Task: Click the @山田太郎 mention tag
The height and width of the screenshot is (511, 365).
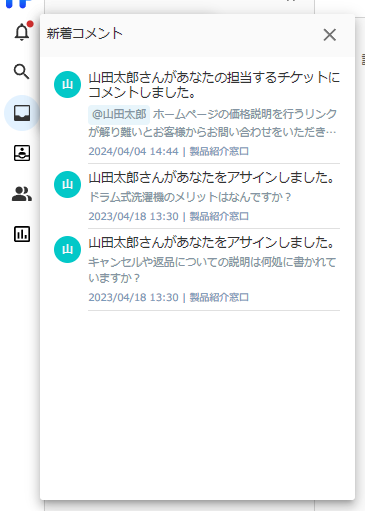Action: 119,114
